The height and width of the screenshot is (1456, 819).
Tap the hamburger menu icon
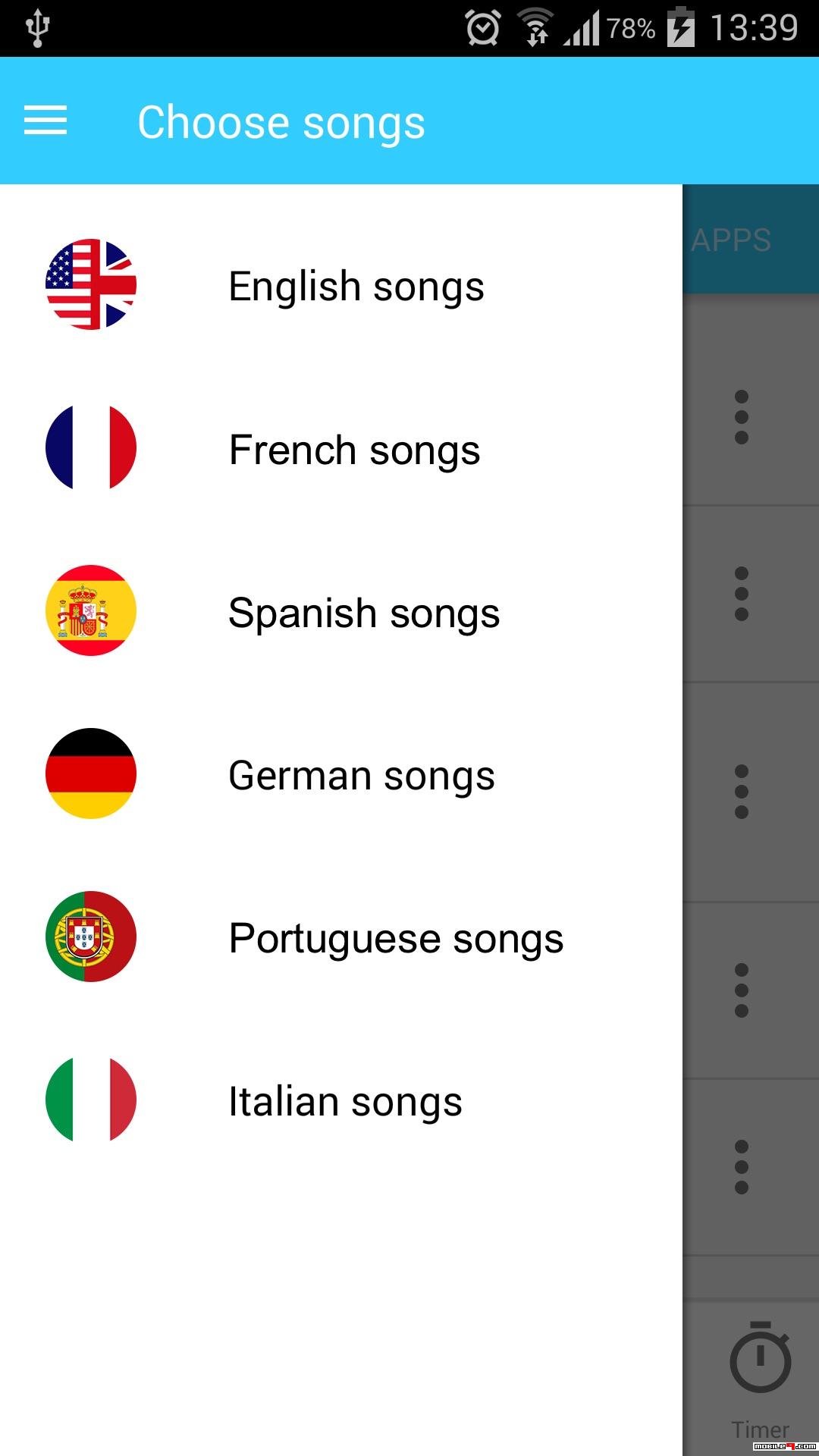45,121
